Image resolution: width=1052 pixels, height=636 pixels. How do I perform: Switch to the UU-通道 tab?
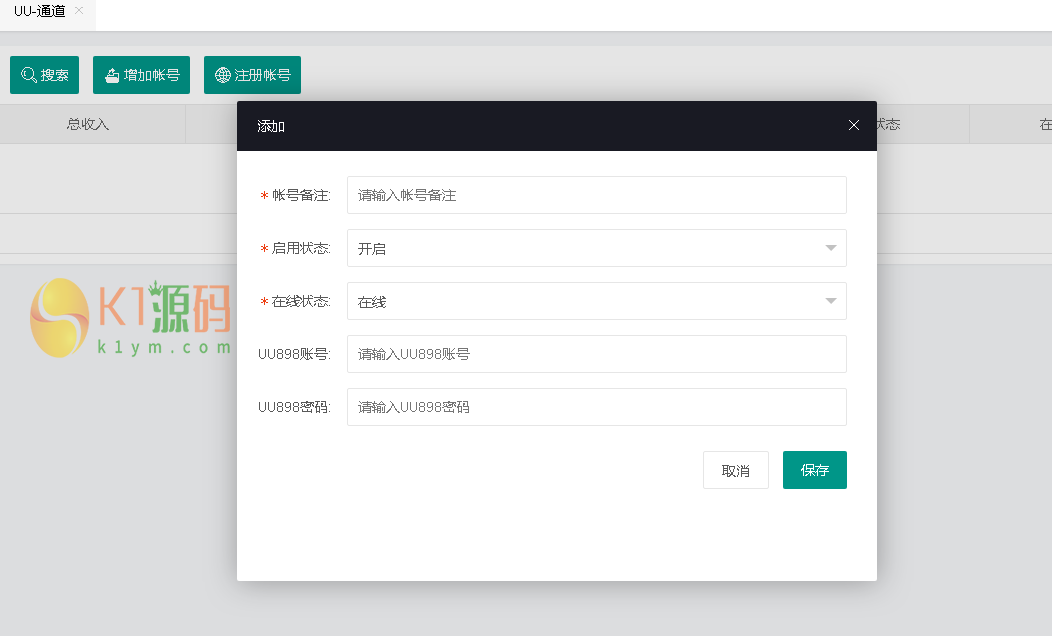click(40, 11)
